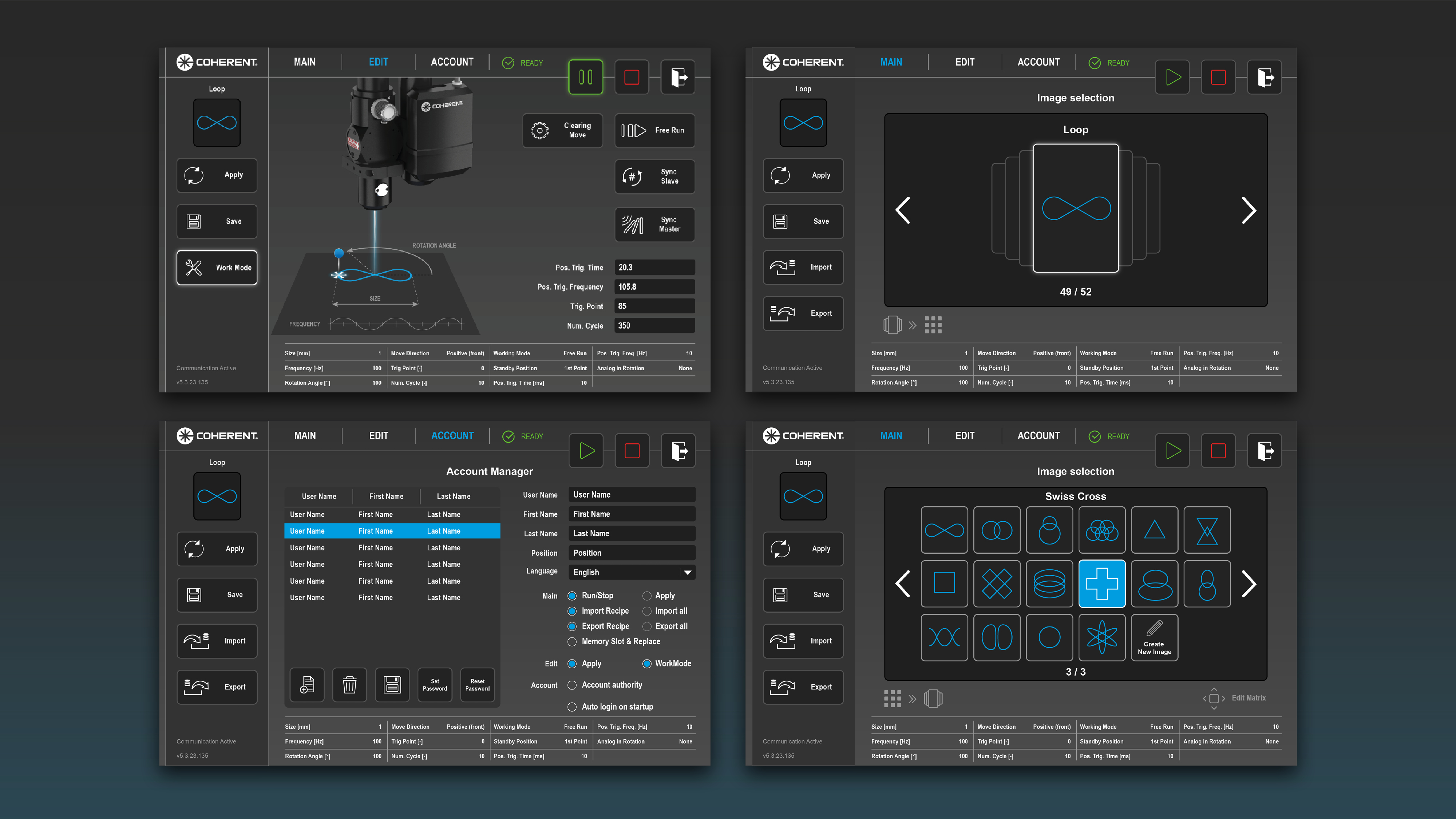1456x819 pixels.
Task: Switch Image selection to grid view
Action: tap(933, 324)
